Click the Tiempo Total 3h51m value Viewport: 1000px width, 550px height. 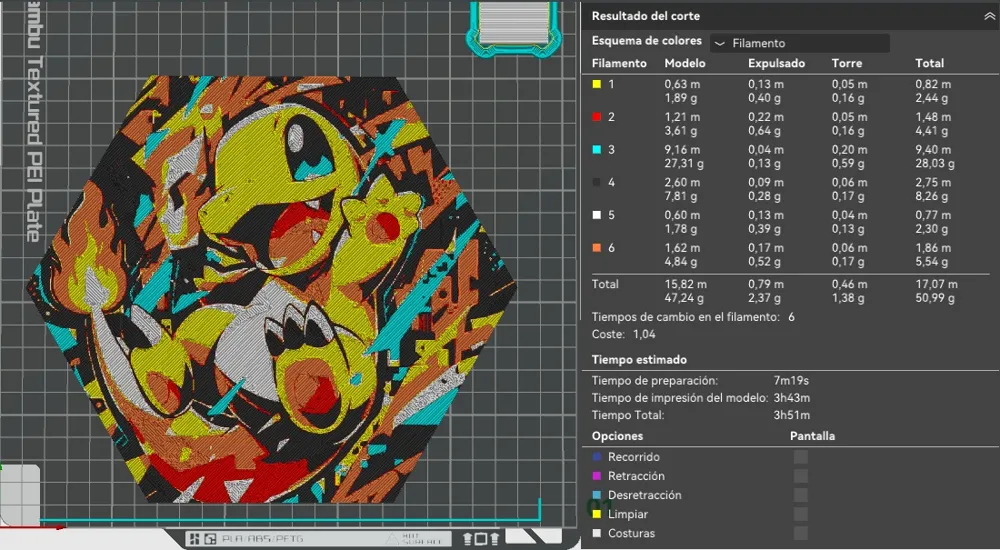click(x=791, y=415)
